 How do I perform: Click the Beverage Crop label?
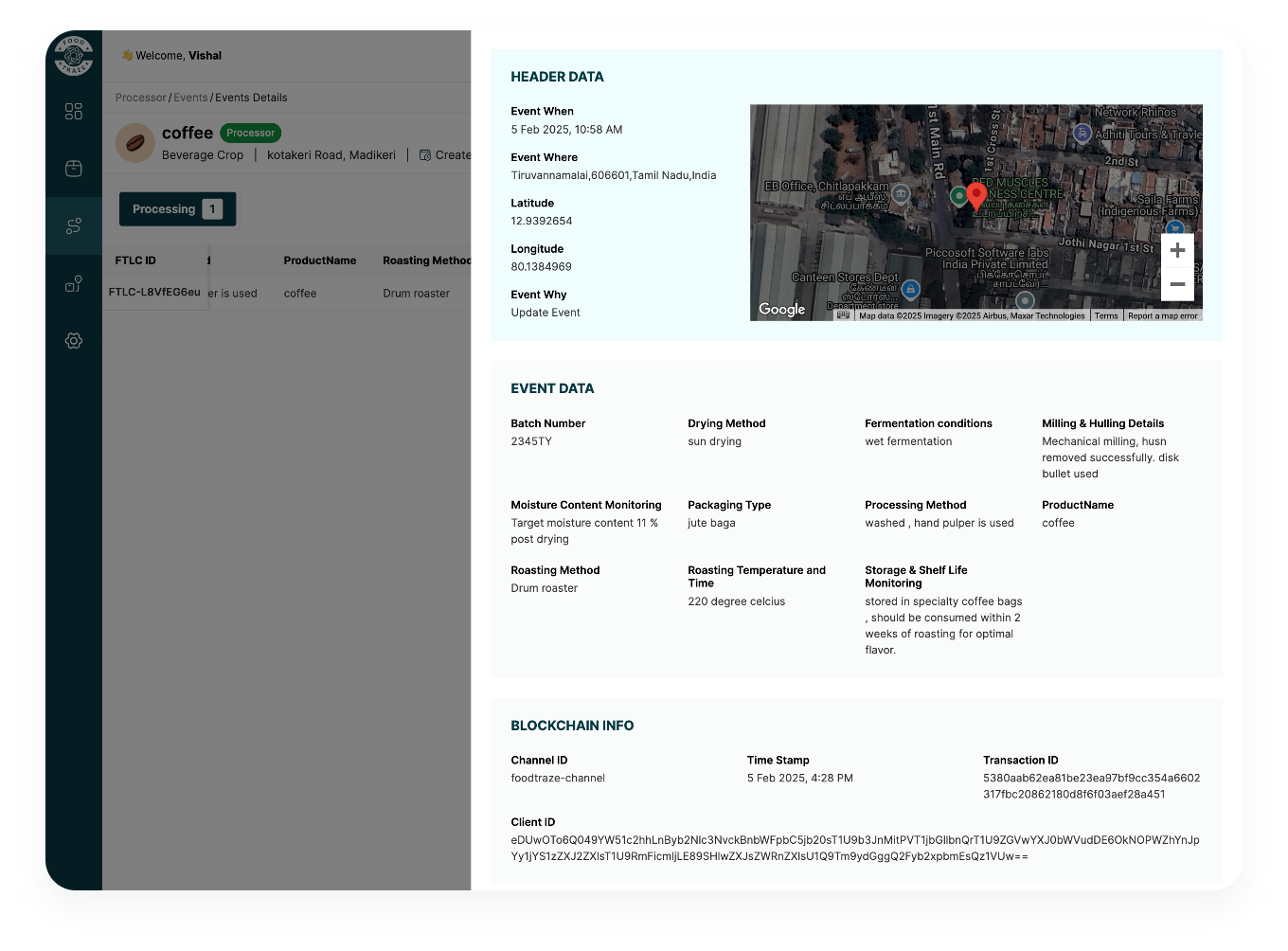203,155
